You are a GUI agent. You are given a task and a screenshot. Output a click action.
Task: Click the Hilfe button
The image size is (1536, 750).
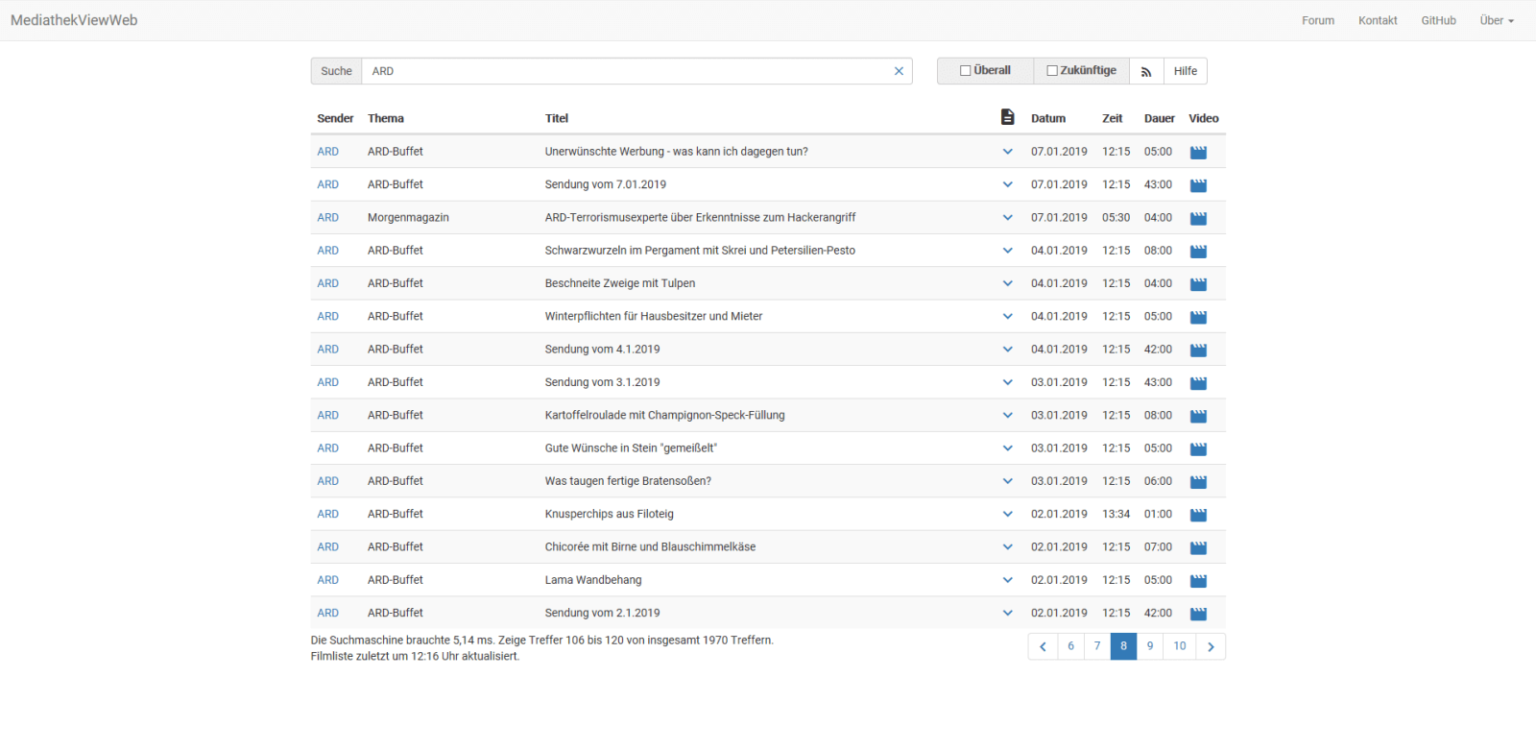(x=1185, y=71)
